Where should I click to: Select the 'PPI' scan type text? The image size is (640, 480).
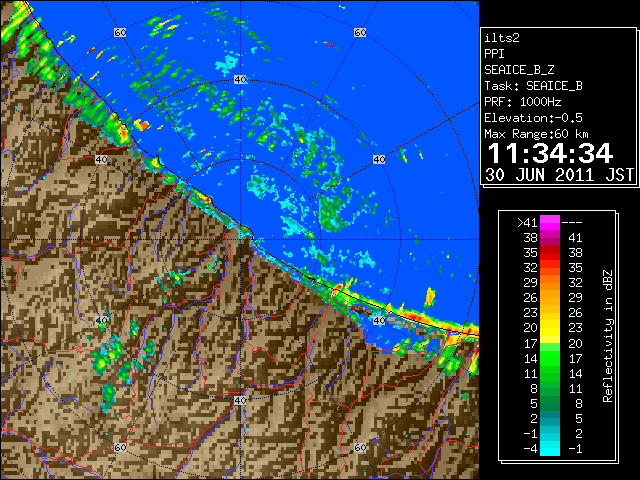[494, 54]
